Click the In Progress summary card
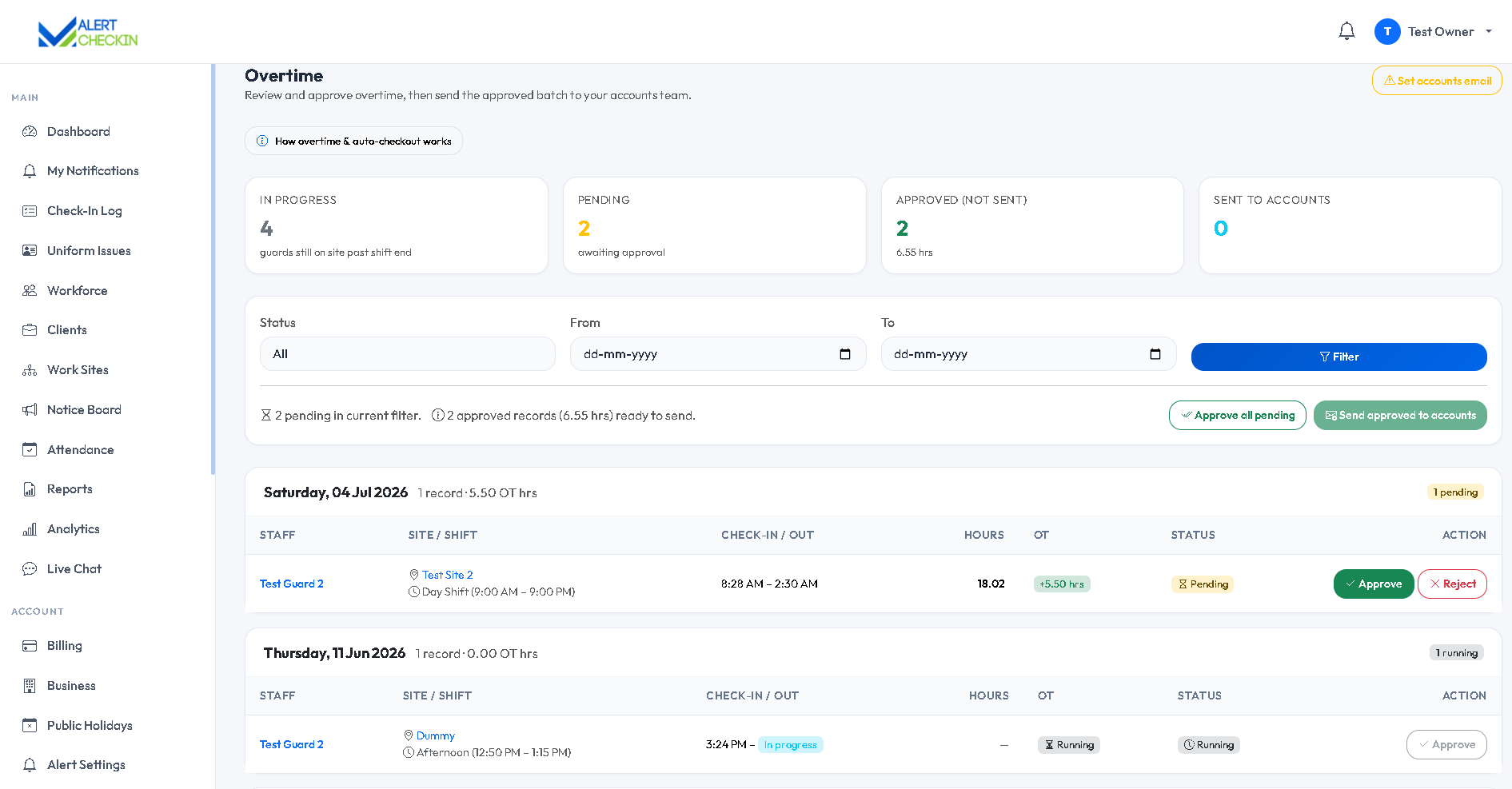This screenshot has height=789, width=1512. [x=397, y=225]
